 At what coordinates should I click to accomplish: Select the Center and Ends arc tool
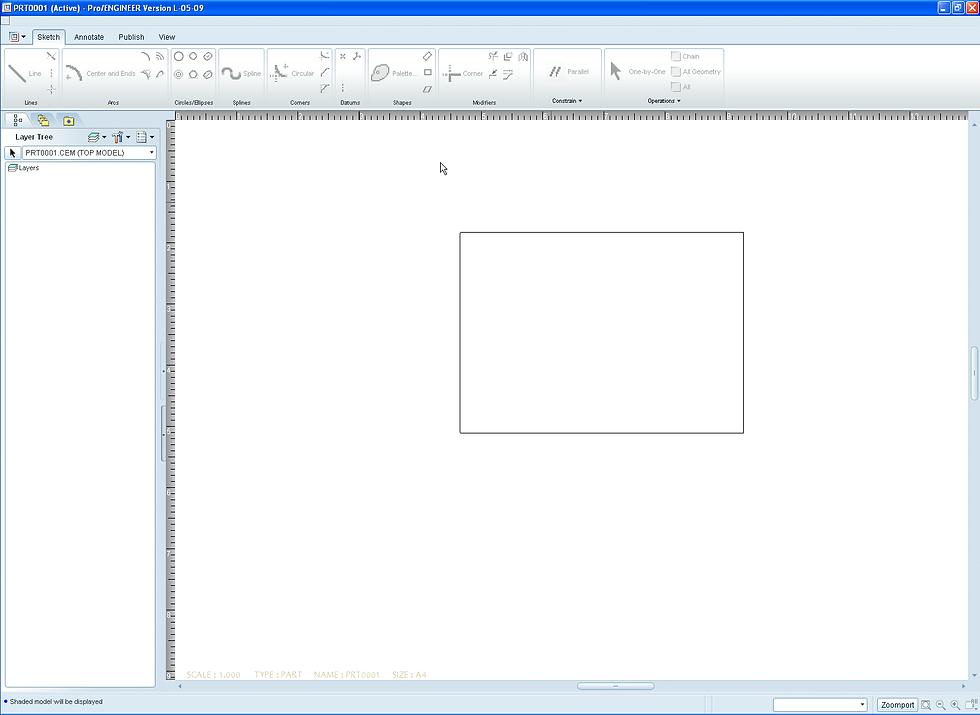[x=101, y=73]
